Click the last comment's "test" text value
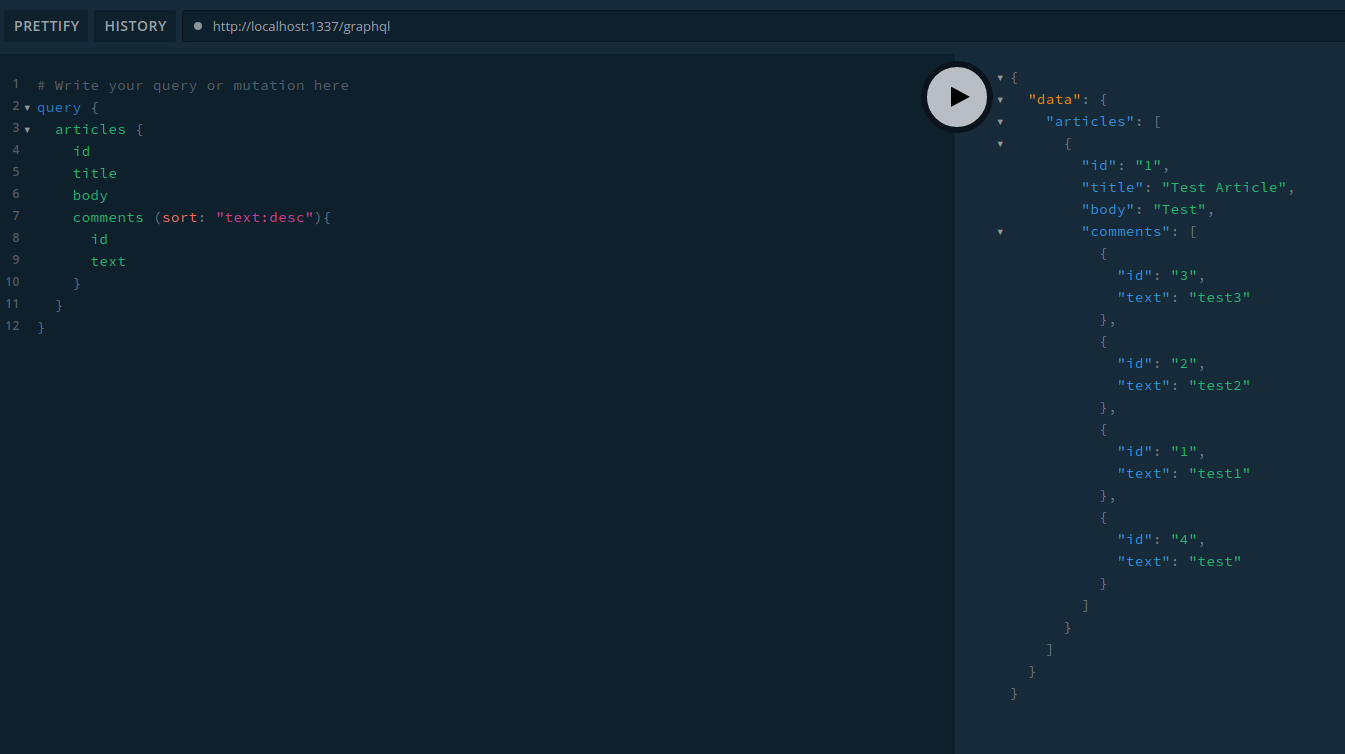The image size is (1345, 754). (x=1215, y=561)
